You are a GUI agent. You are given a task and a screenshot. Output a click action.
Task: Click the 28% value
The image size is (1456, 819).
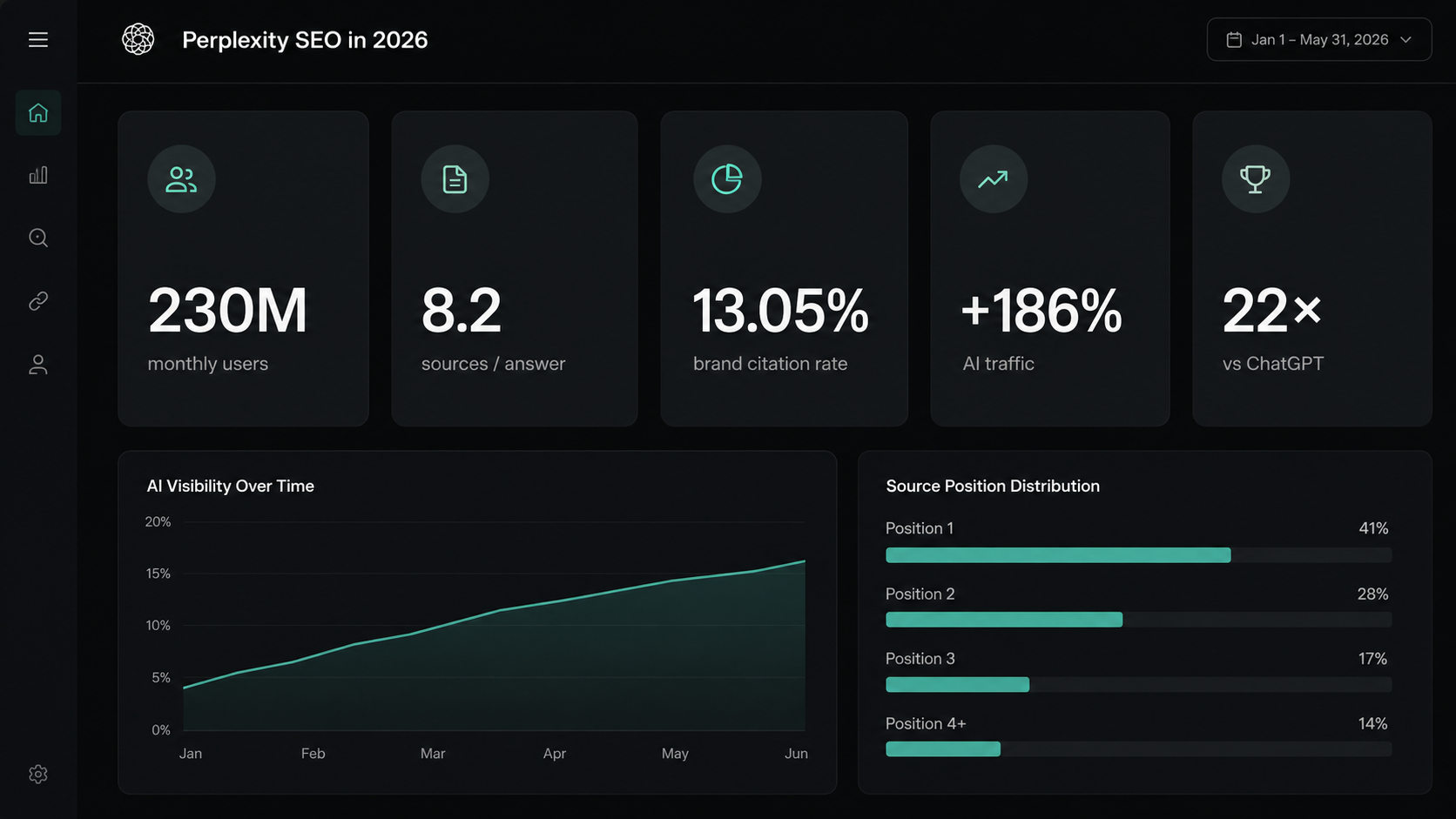click(x=1372, y=594)
